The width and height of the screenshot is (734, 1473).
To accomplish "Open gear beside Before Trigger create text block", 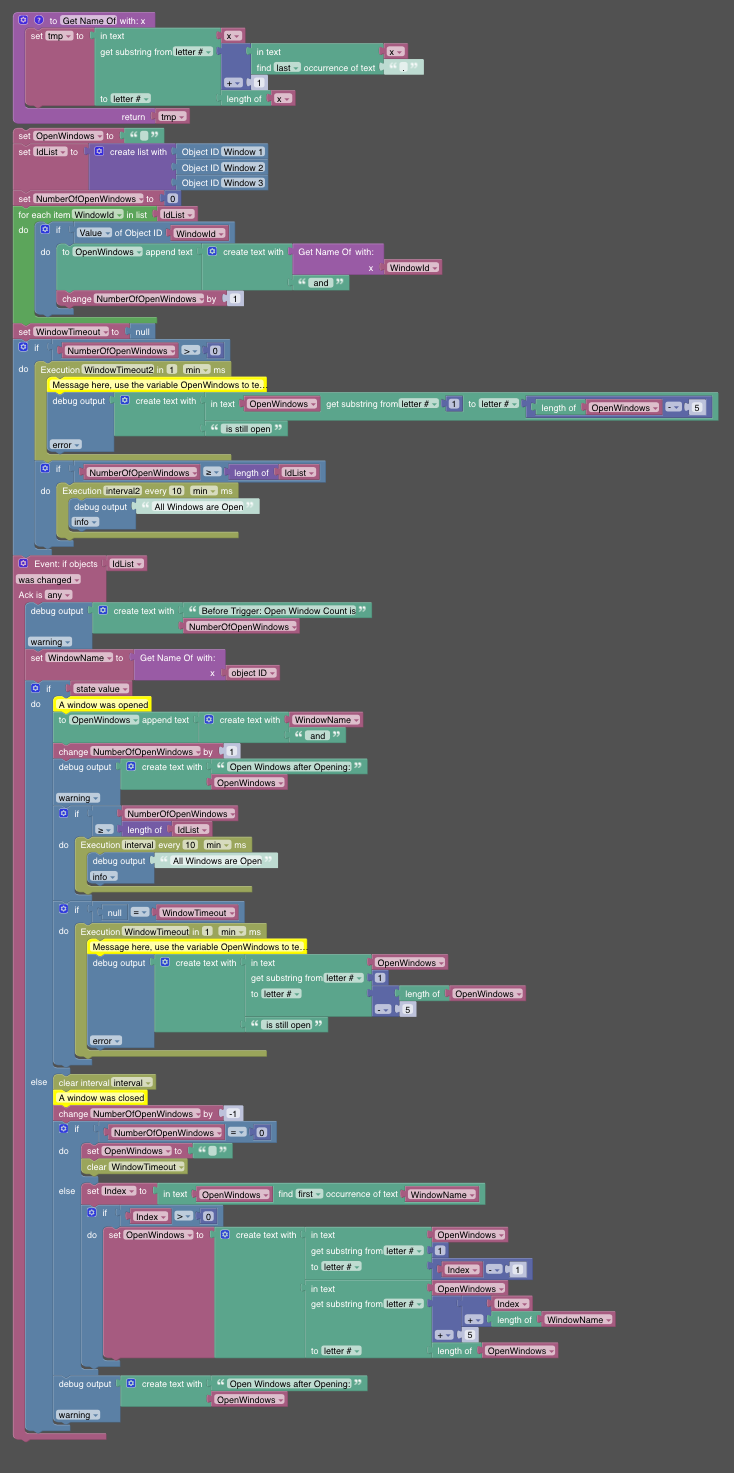I will tap(103, 610).
